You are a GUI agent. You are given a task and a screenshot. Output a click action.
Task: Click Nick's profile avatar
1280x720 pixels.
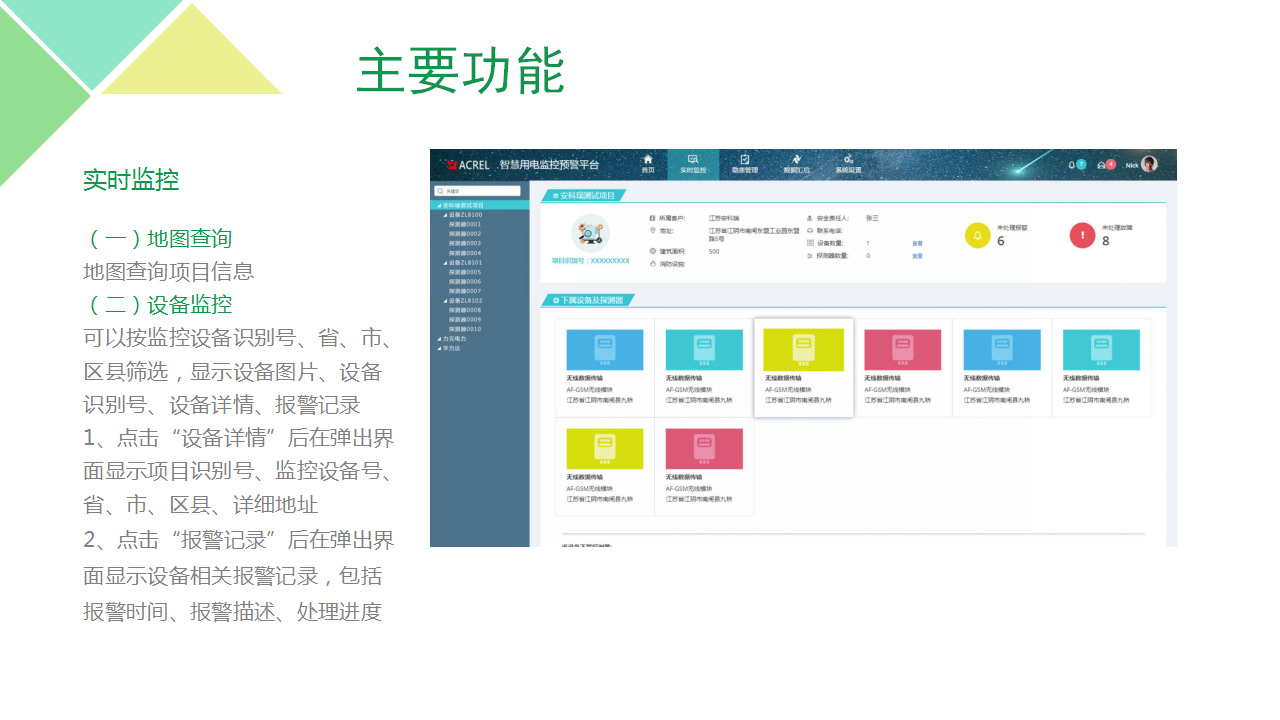(1149, 164)
